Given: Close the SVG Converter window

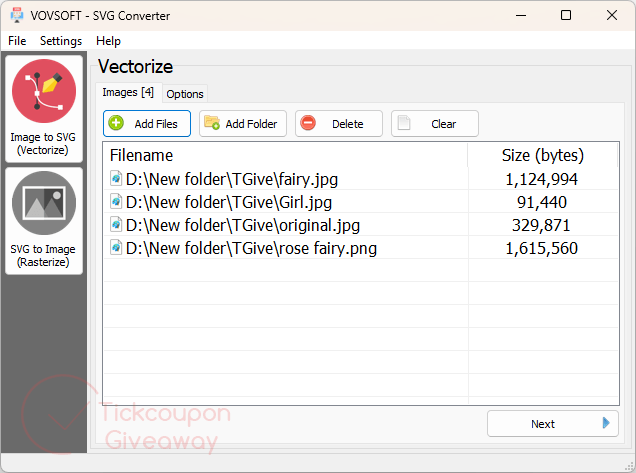Looking at the screenshot, I should coord(612,15).
